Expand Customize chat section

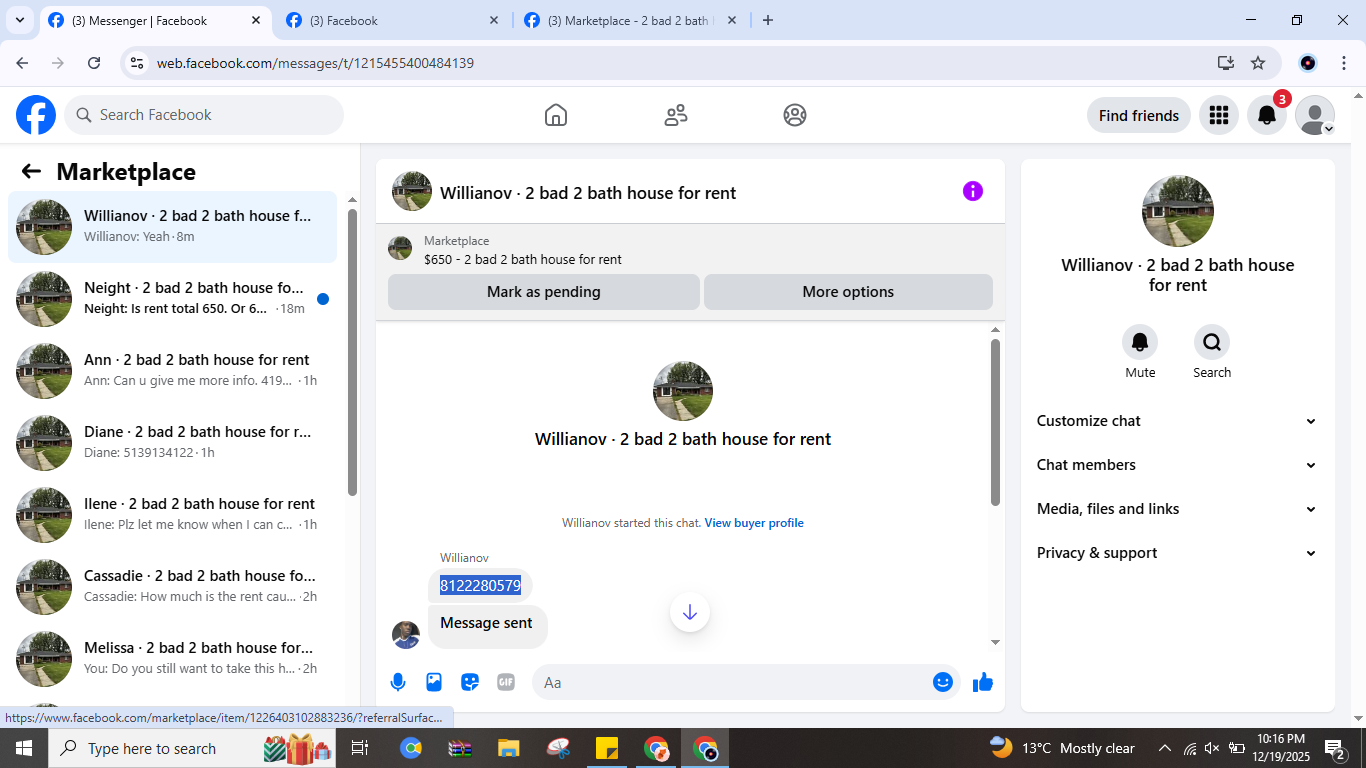[x=1178, y=421]
